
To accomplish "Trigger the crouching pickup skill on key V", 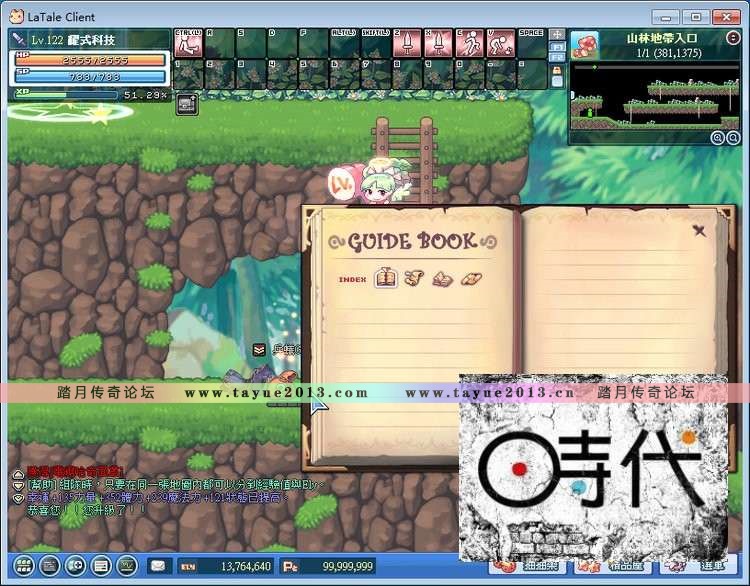I will 500,43.
